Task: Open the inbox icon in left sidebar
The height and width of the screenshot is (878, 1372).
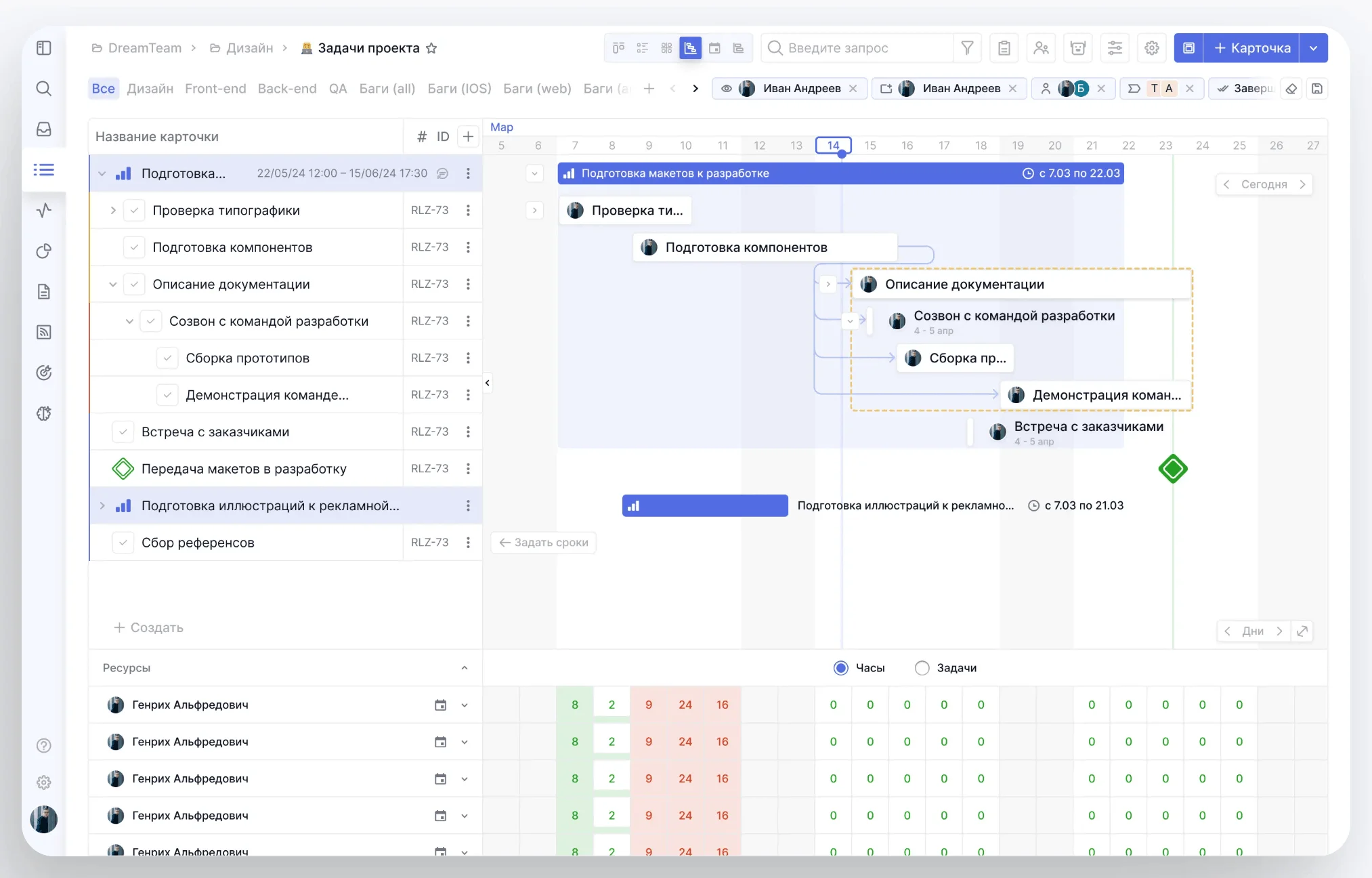Action: pos(44,129)
